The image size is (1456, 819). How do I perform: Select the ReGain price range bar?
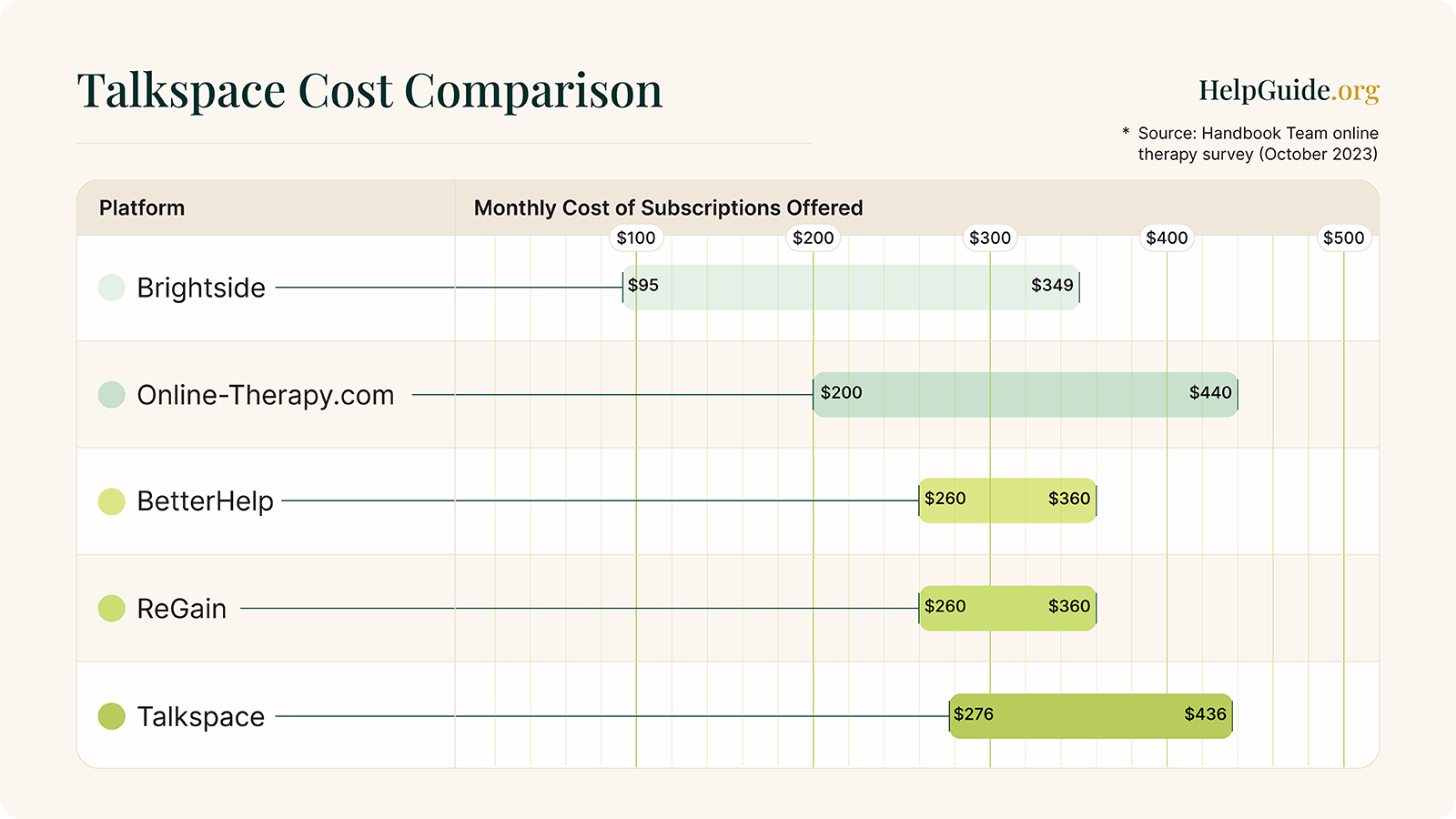[x=1007, y=608]
